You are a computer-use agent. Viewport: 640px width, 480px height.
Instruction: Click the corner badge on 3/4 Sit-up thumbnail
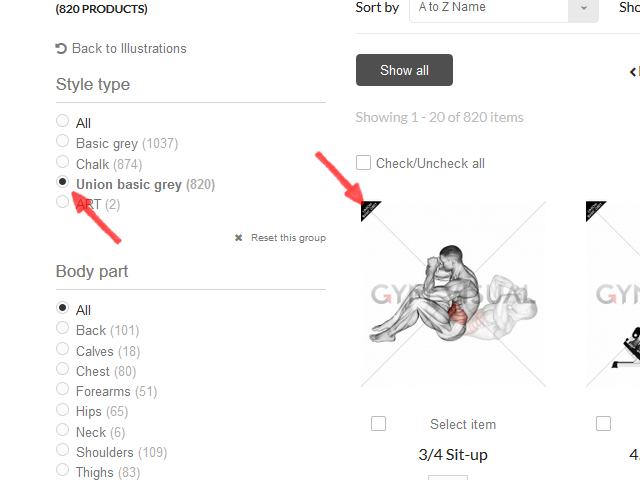click(371, 211)
